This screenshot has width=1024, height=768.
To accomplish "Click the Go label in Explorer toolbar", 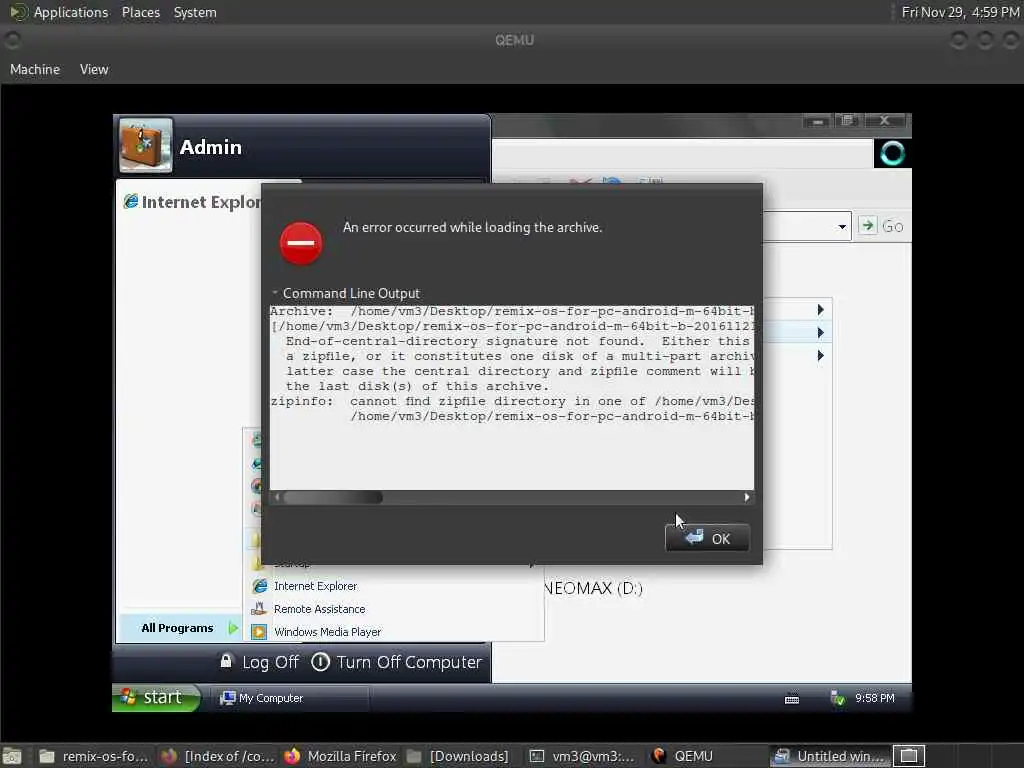I will 892,227.
